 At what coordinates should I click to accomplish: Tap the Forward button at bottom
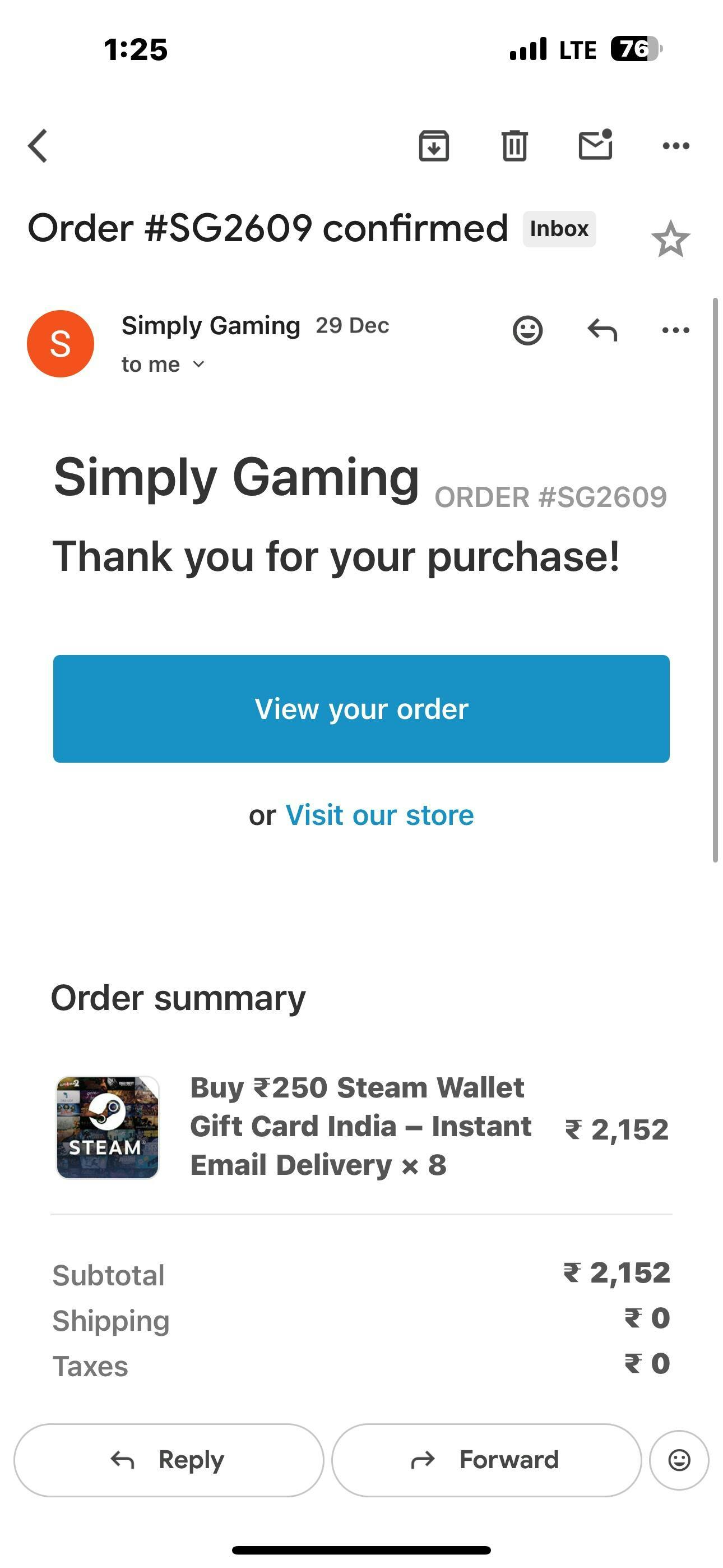[486, 1460]
